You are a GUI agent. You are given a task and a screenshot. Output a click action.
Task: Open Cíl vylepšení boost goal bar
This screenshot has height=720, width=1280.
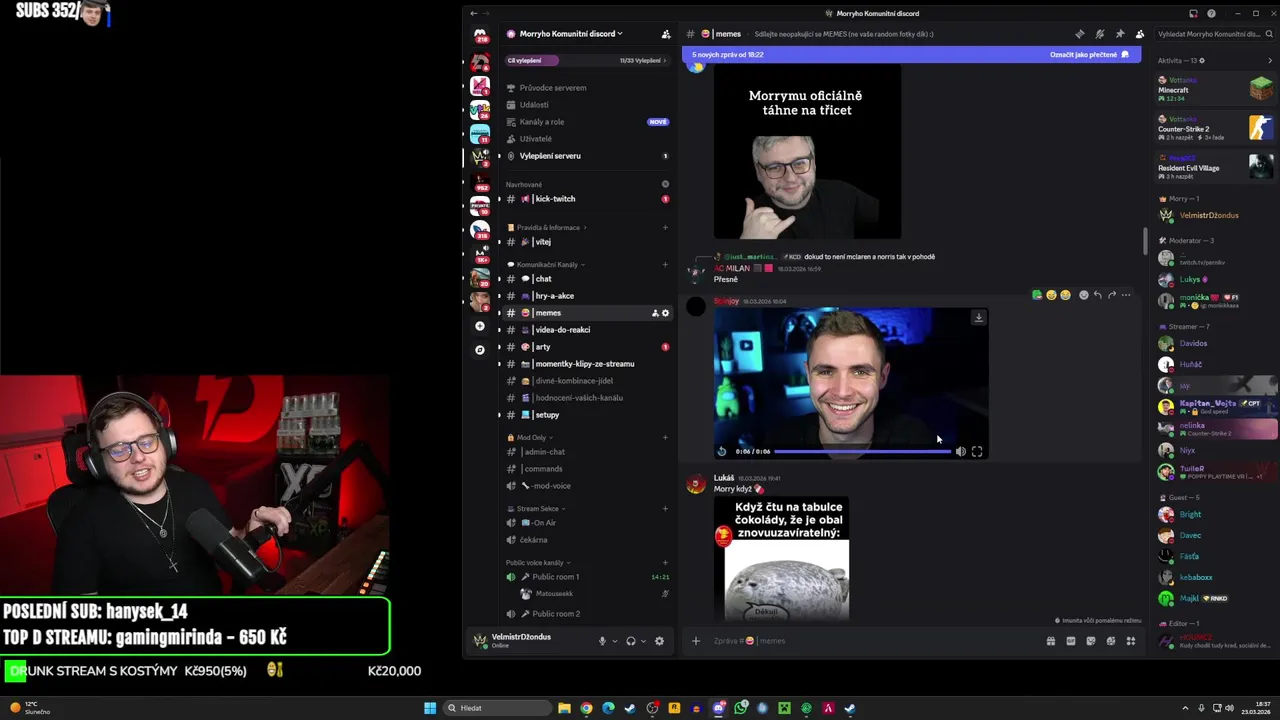coord(586,60)
